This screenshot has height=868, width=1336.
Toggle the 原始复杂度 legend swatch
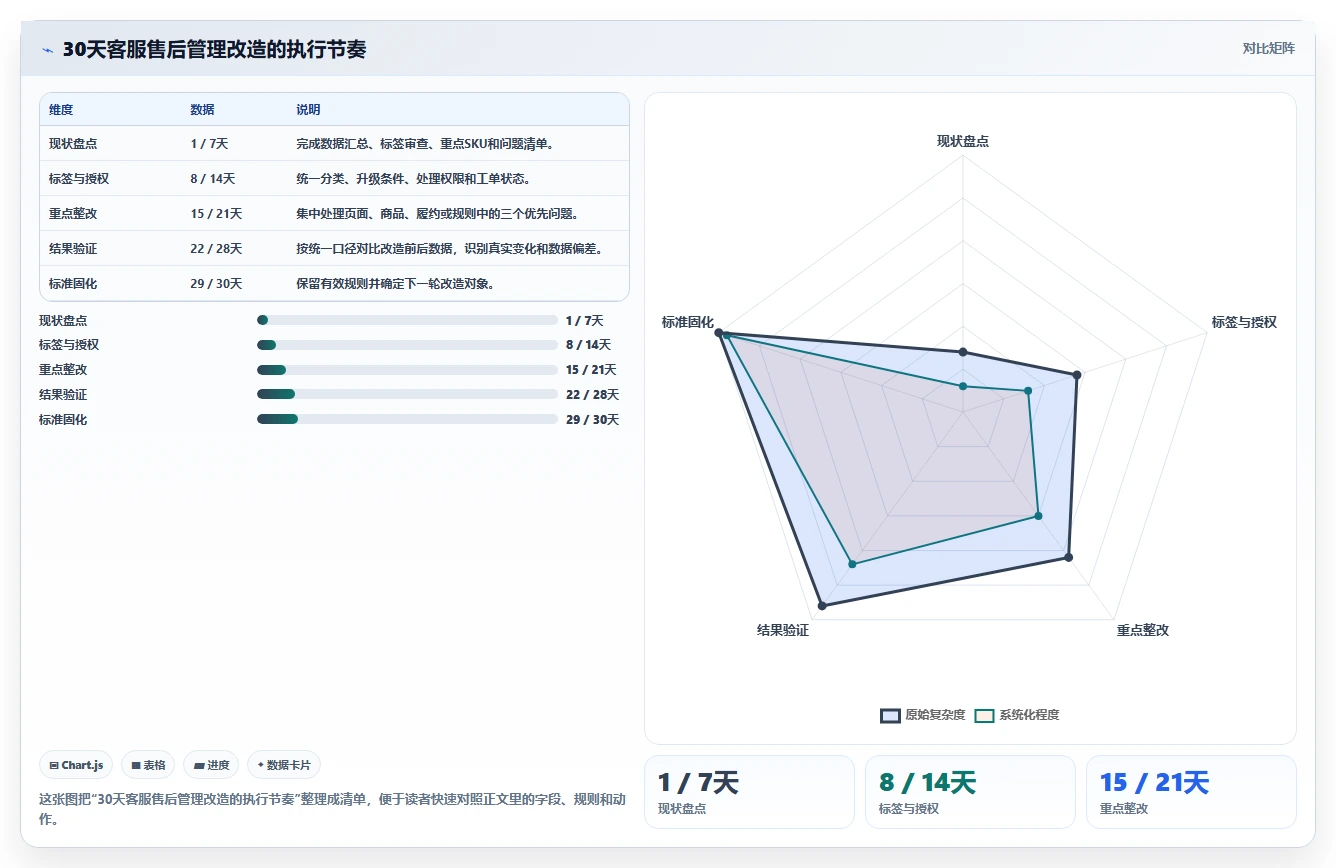890,715
